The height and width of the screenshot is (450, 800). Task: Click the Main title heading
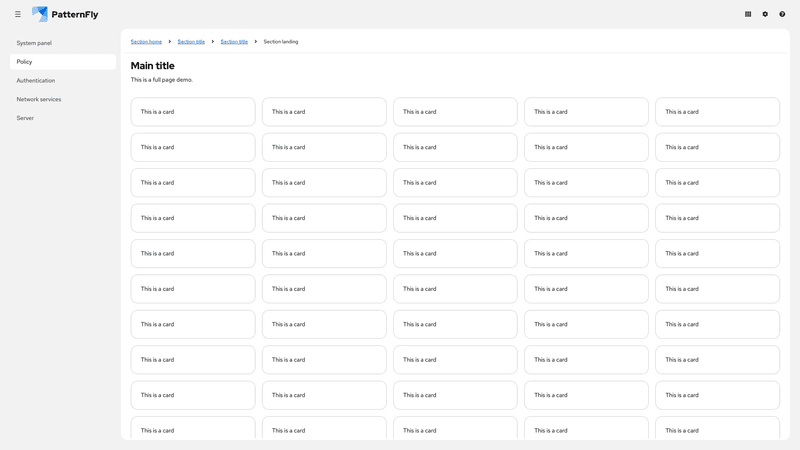click(153, 66)
